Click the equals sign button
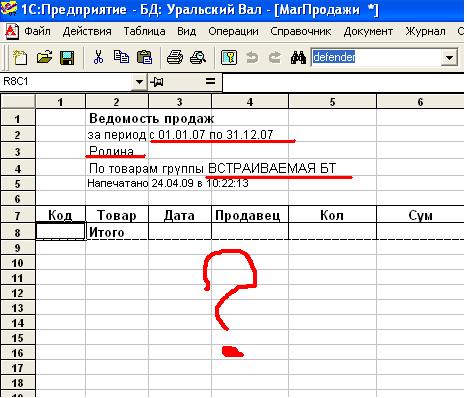 210,81
